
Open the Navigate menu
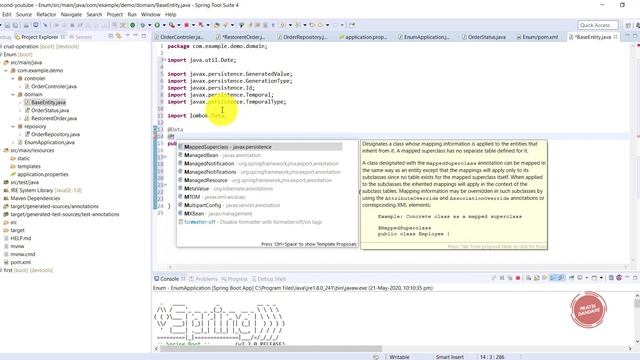[71, 14]
